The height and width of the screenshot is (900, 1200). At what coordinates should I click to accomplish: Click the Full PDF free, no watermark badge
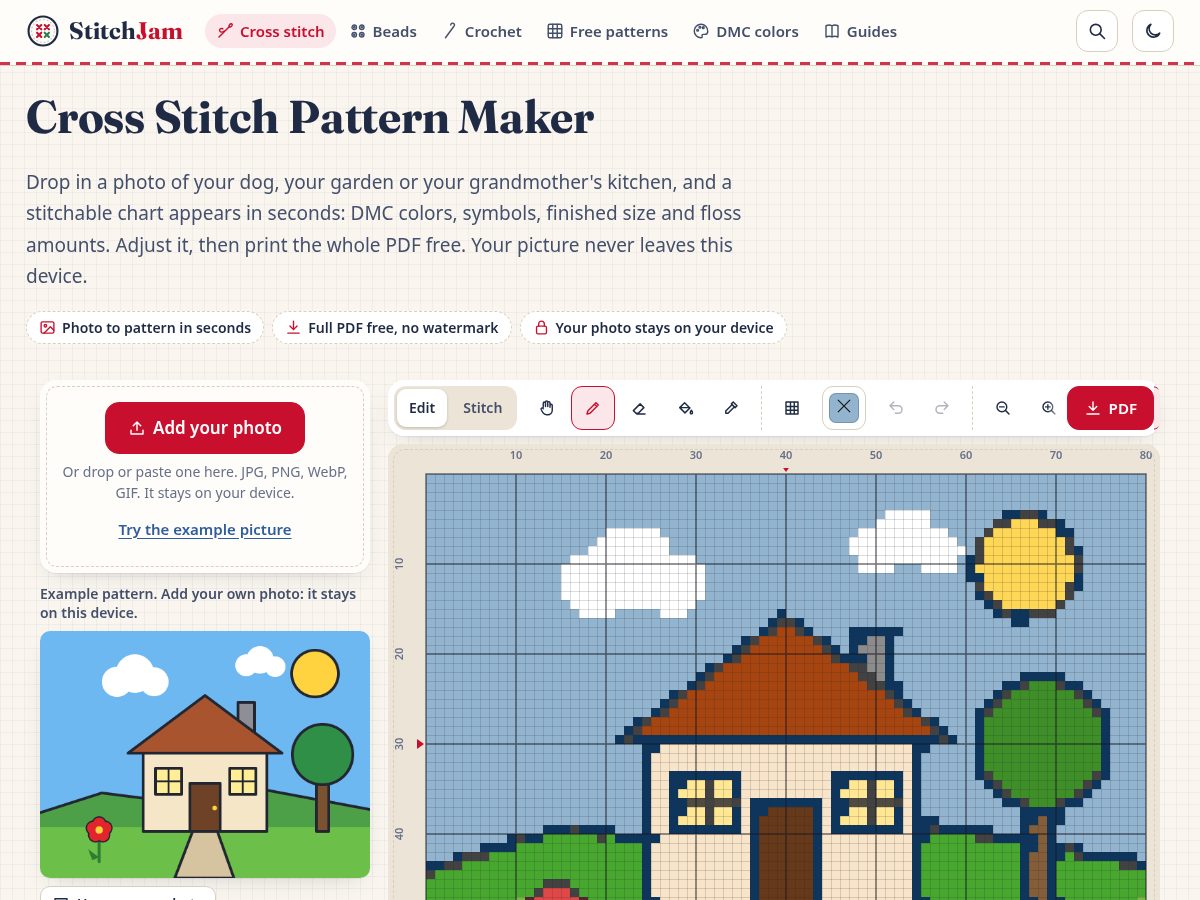click(392, 328)
